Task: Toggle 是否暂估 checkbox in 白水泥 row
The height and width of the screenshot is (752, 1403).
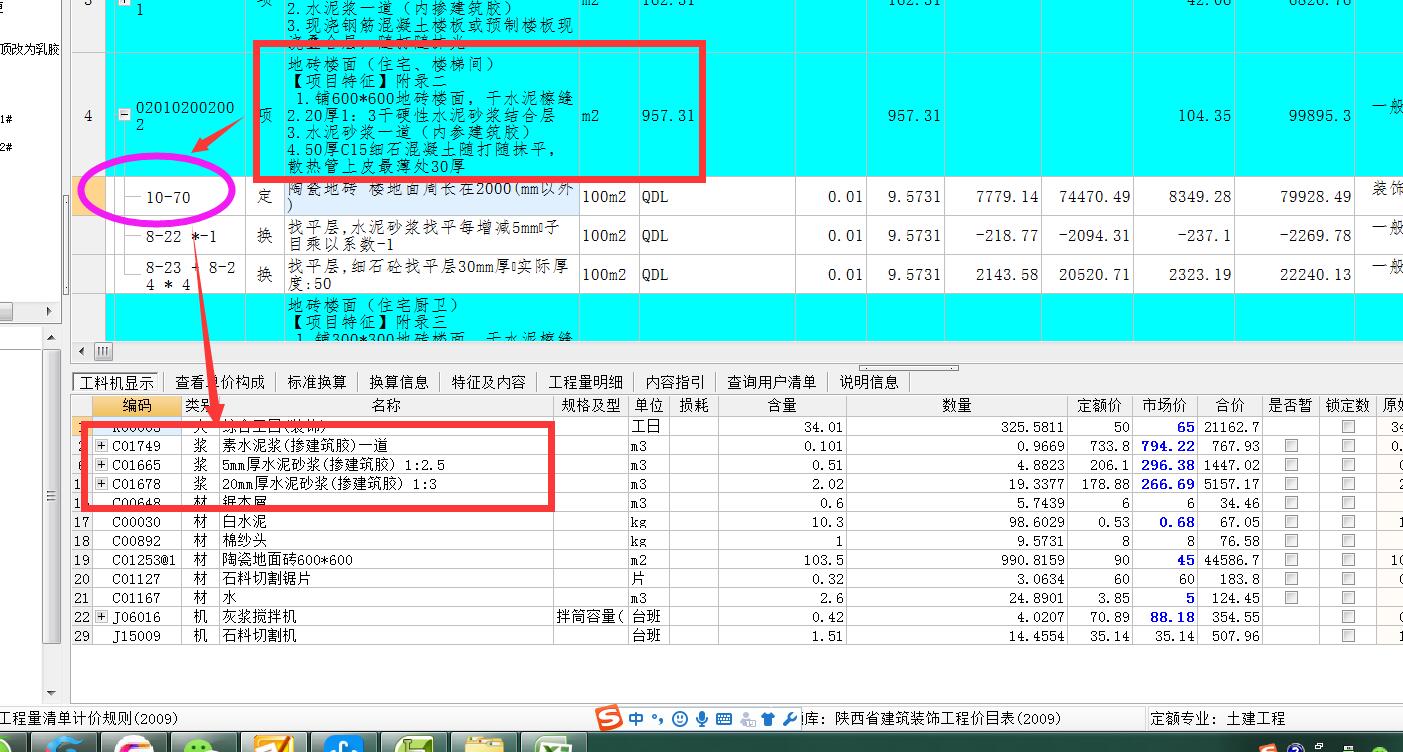Action: (1292, 521)
